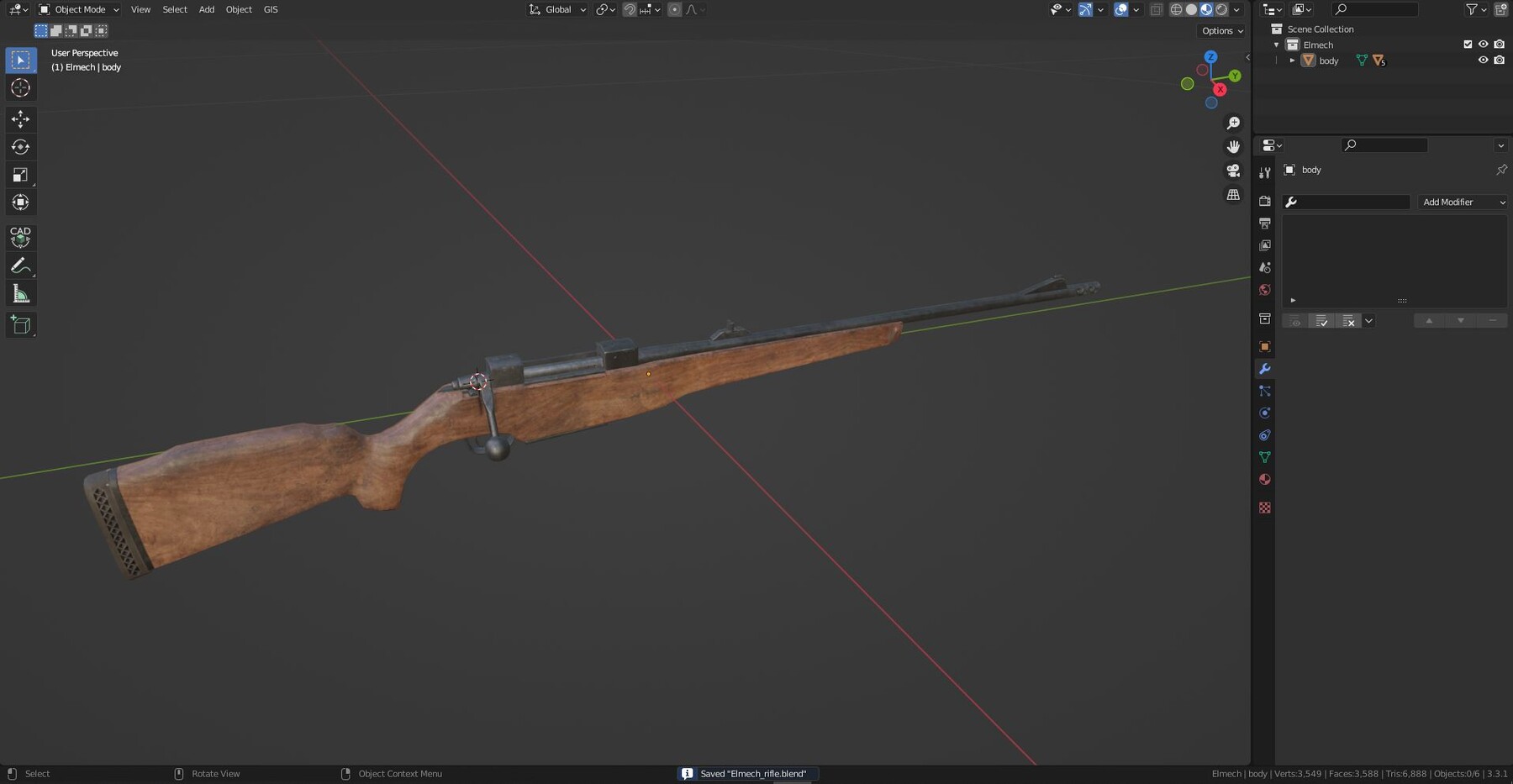Select the Scale tool
The width and height of the screenshot is (1513, 784).
[20, 175]
